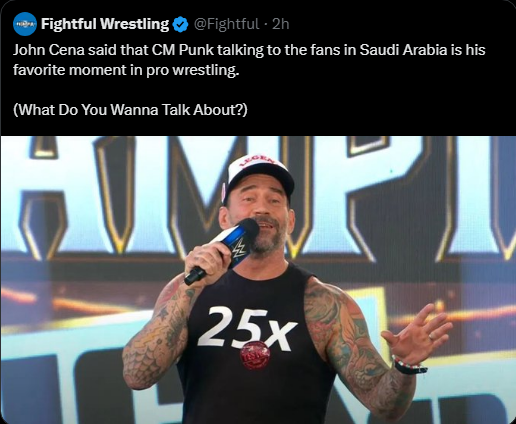This screenshot has height=424, width=516.
Task: Click the '25x' print on the shirt
Action: [x=247, y=328]
